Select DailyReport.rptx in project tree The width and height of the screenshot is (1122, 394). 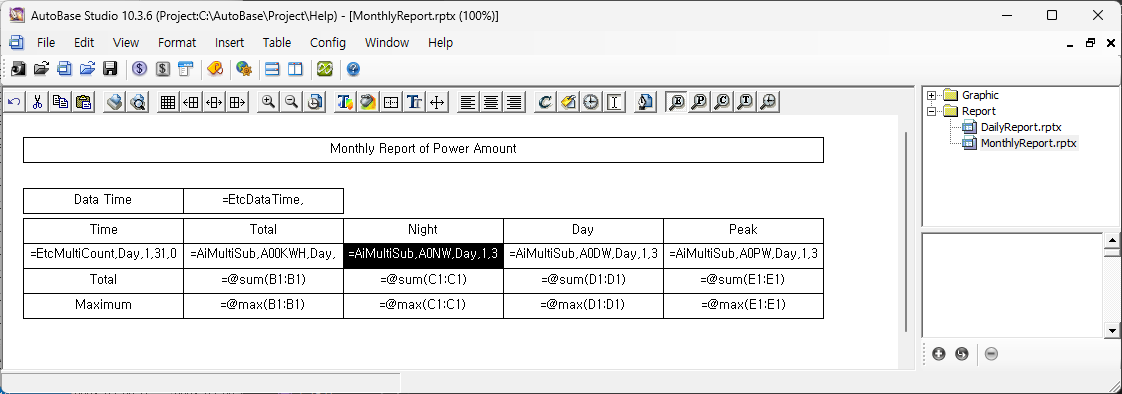click(x=1020, y=127)
